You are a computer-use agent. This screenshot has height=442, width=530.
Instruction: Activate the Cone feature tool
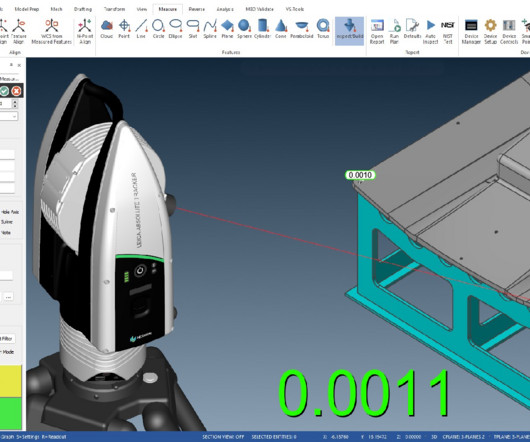(281, 29)
